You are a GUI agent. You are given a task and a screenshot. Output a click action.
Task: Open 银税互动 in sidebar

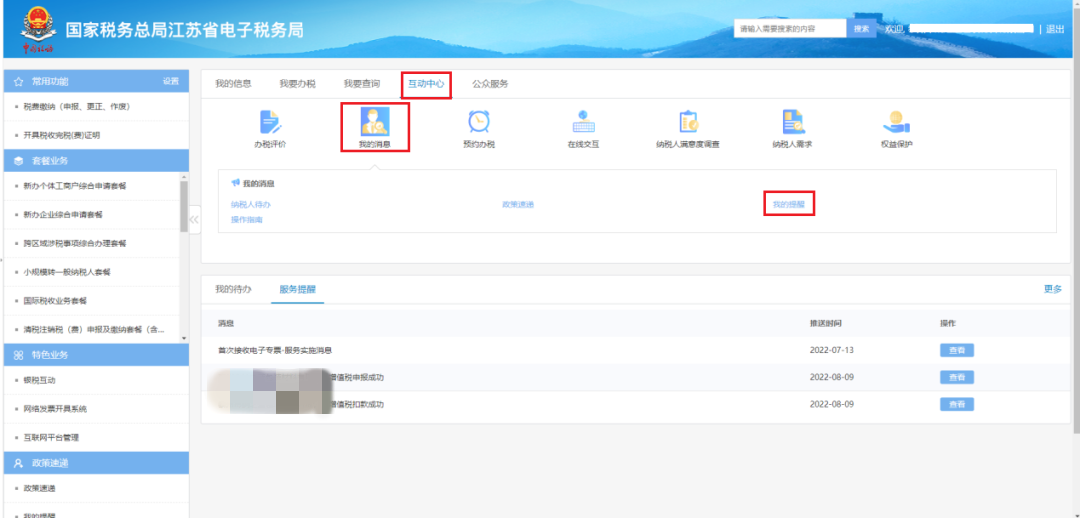39,380
